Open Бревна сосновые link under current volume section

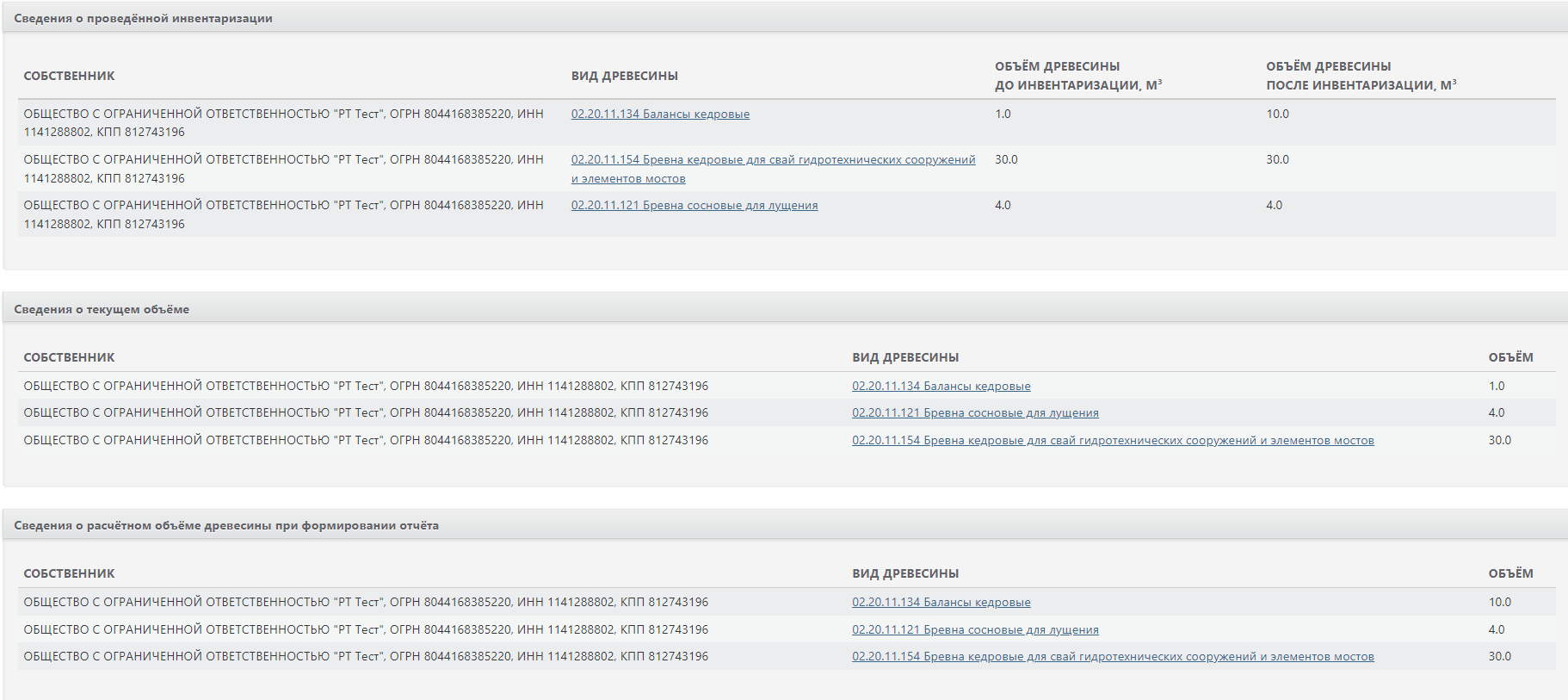[x=975, y=412]
